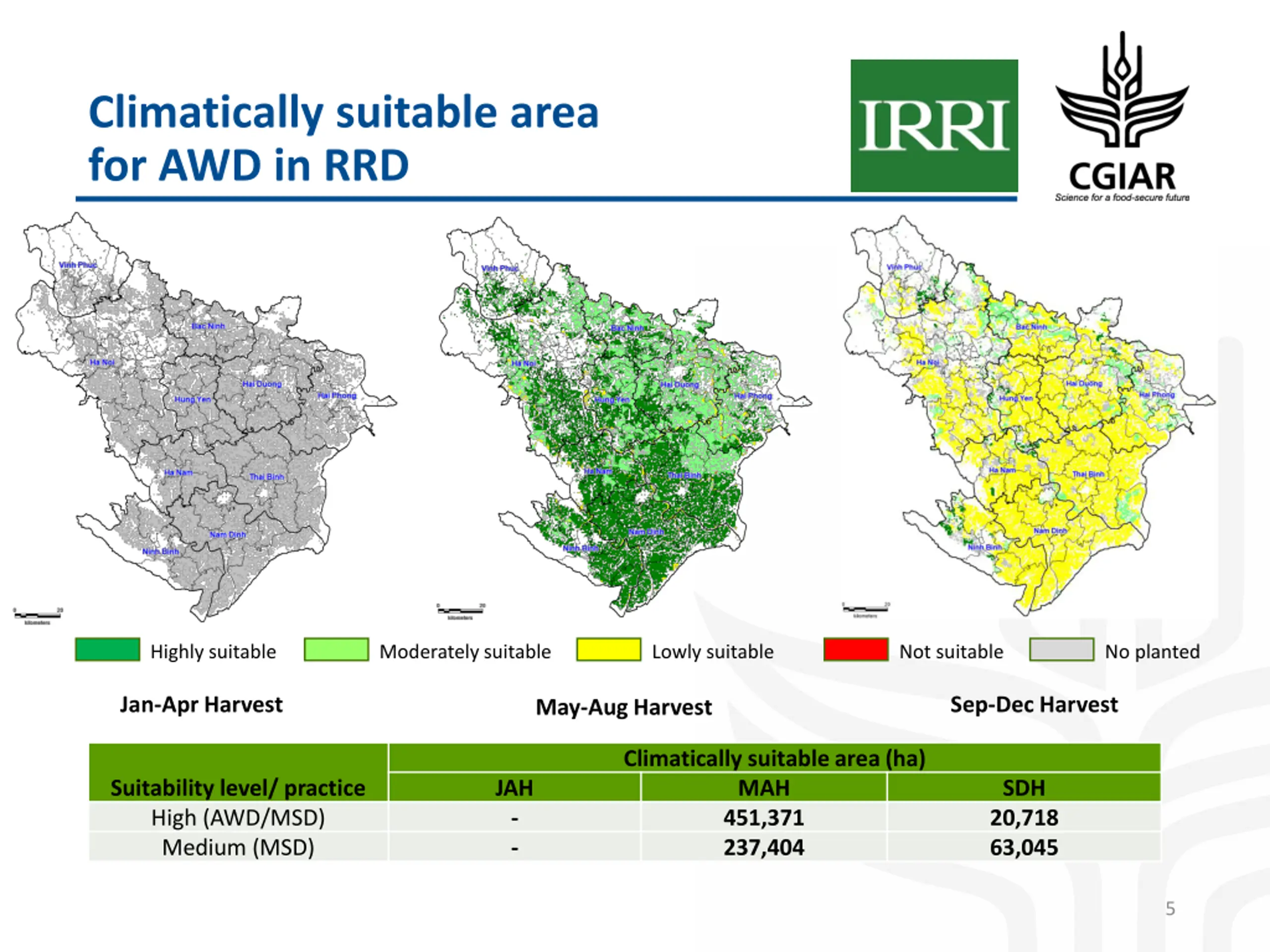Click the 'Not suitable' legend label

point(952,652)
